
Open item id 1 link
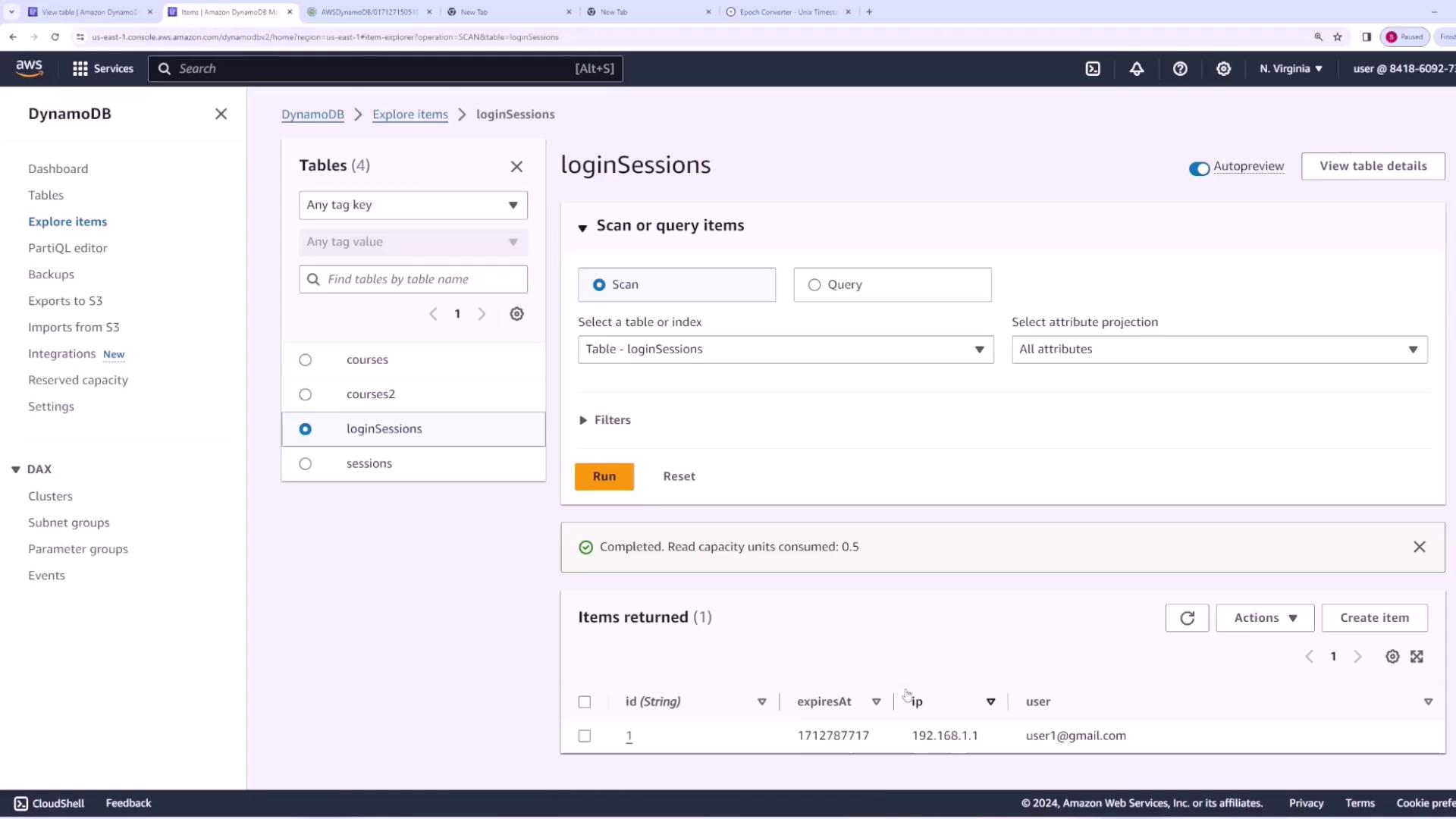[x=629, y=736]
